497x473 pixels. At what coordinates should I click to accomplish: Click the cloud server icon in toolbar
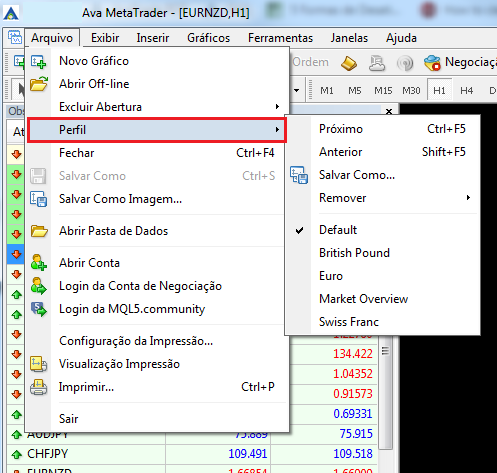pyautogui.click(x=377, y=63)
